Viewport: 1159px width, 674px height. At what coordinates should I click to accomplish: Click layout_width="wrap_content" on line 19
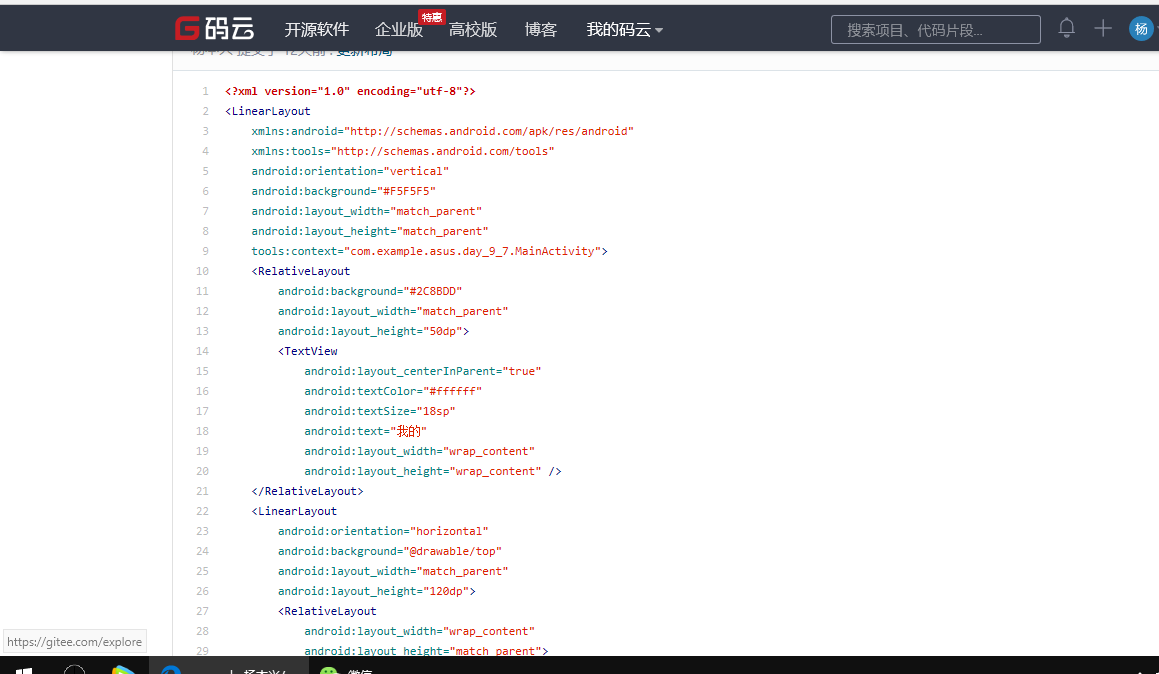420,452
